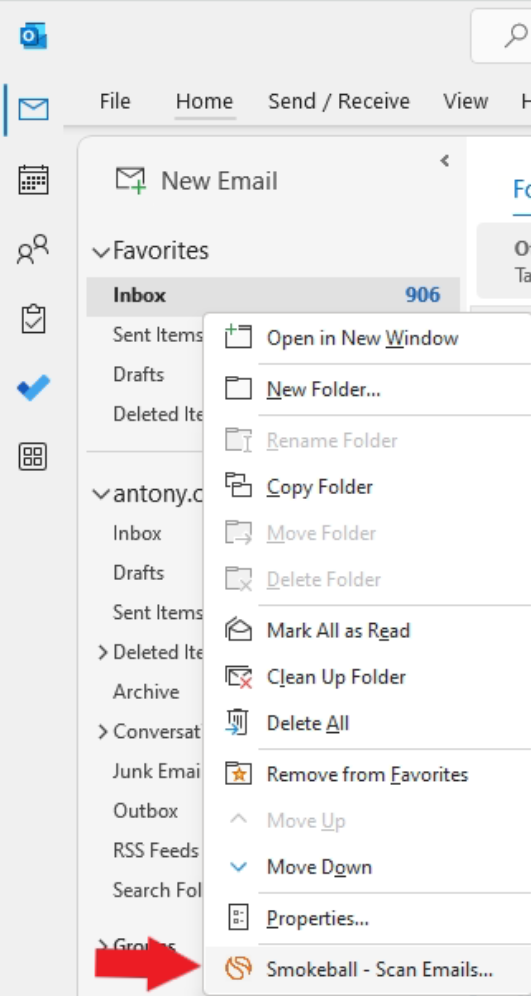Viewport: 531px width, 996px height.
Task: Expand the Deleted Items subfolder arrow
Action: click(x=103, y=652)
